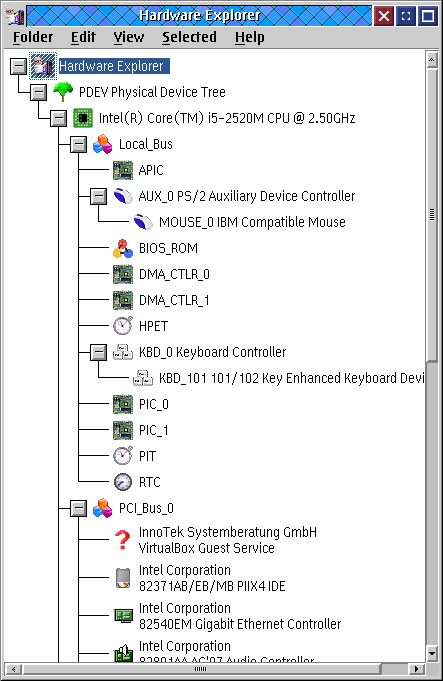Open the Selected menu

(189, 37)
